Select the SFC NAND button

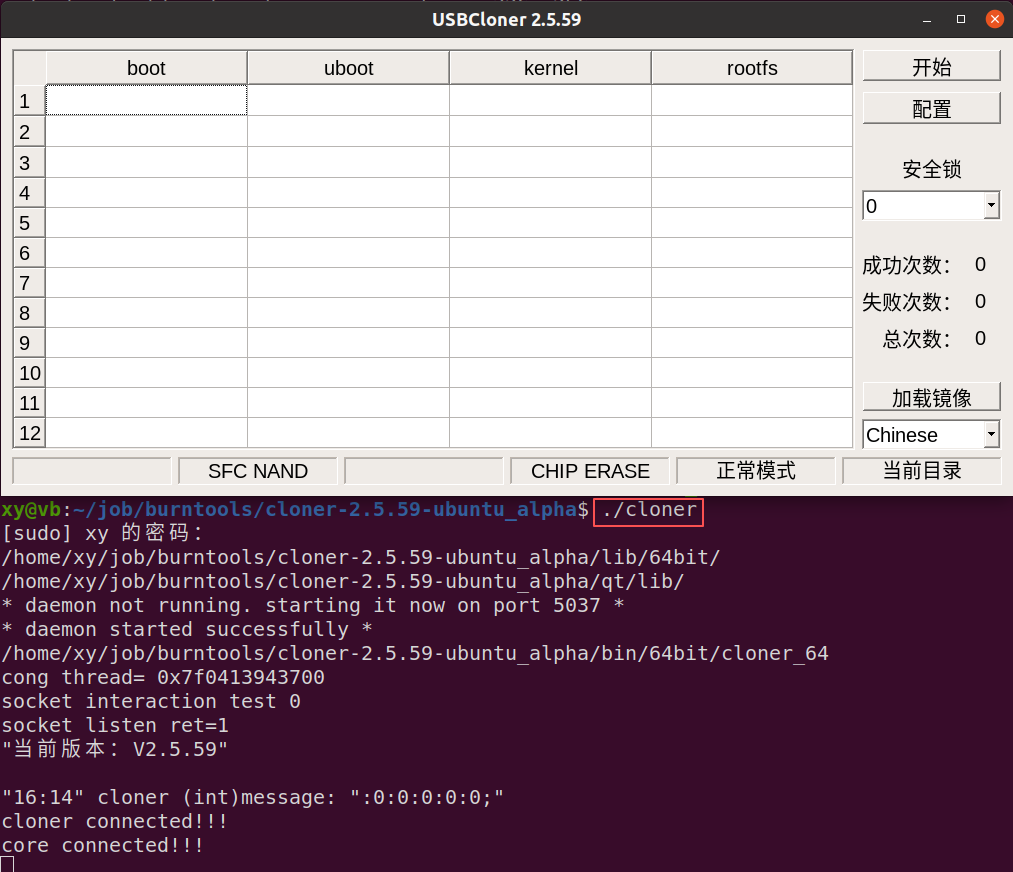tap(258, 471)
